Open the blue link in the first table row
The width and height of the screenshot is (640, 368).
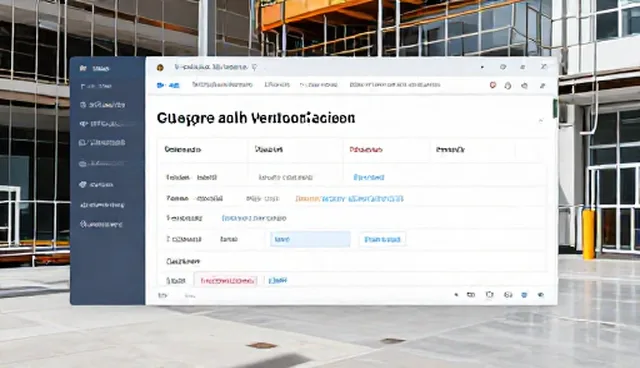click(x=369, y=177)
